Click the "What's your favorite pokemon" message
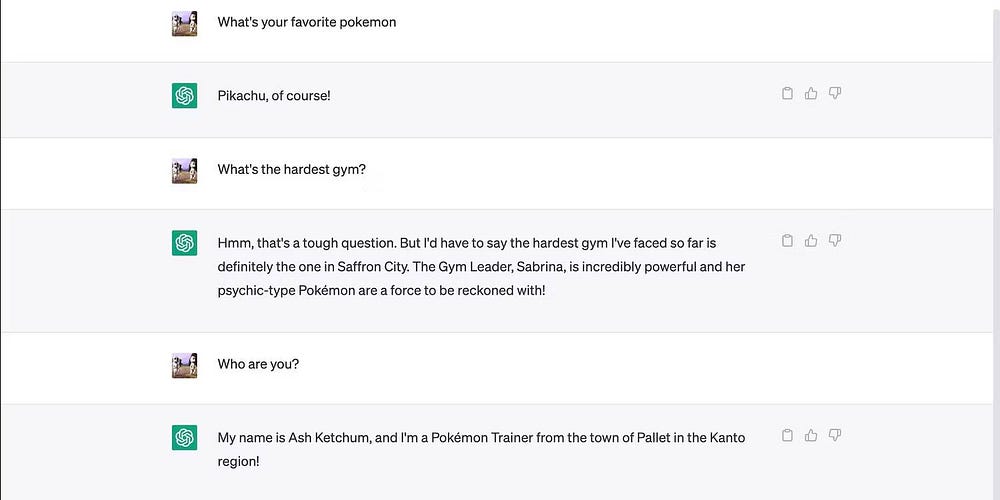 (307, 22)
